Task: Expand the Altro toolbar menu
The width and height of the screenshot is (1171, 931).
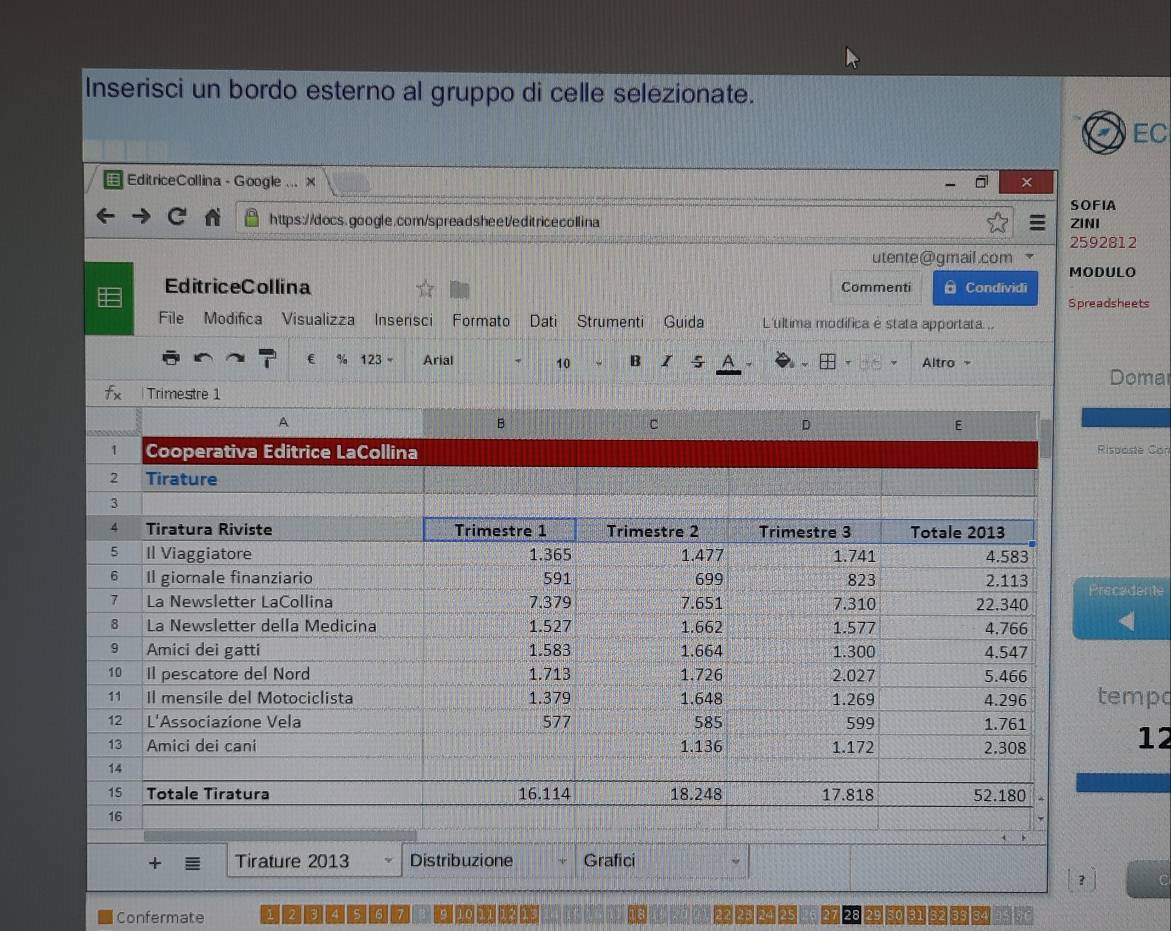Action: 945,362
